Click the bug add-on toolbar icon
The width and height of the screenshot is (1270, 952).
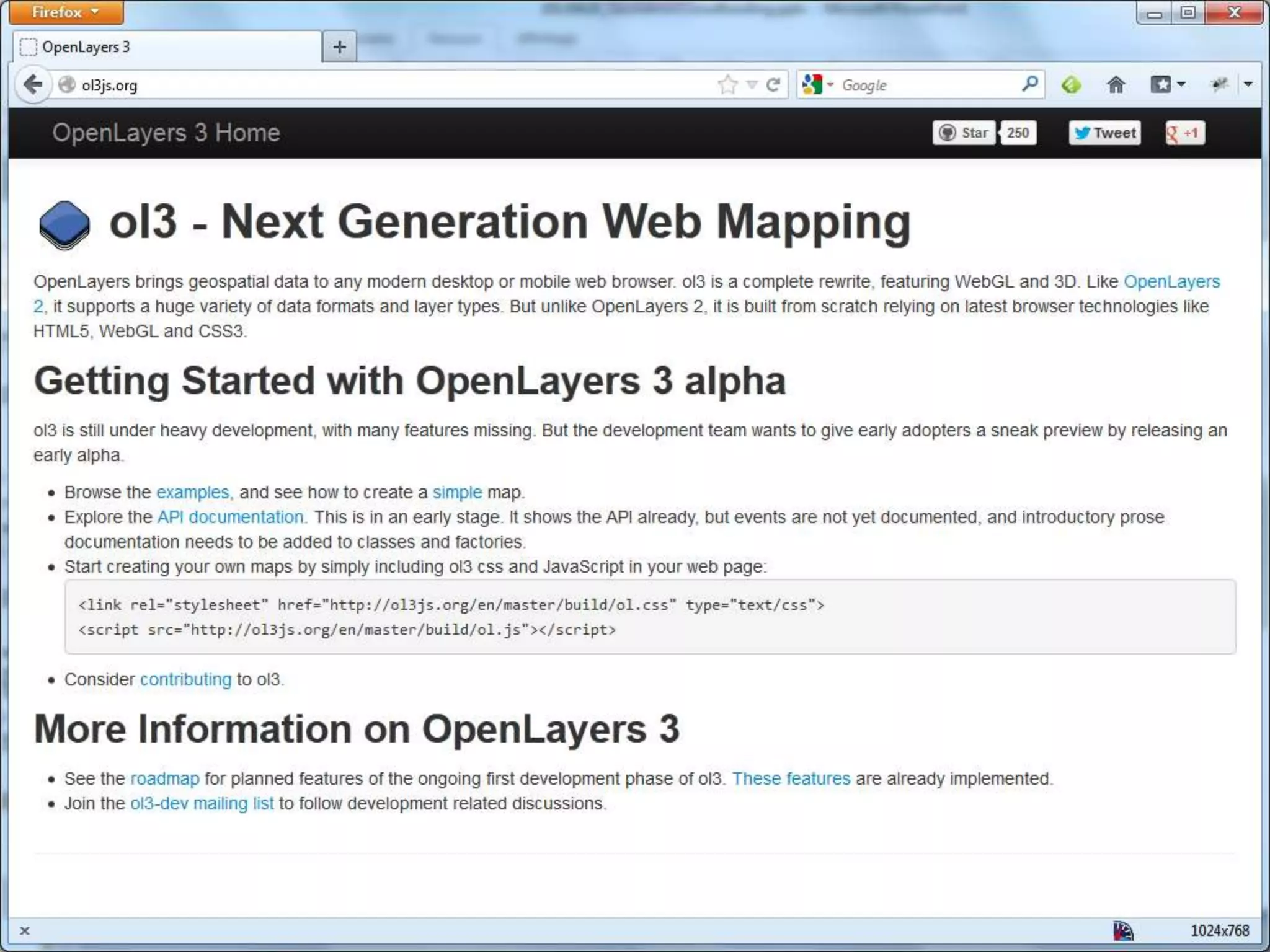click(x=1219, y=84)
